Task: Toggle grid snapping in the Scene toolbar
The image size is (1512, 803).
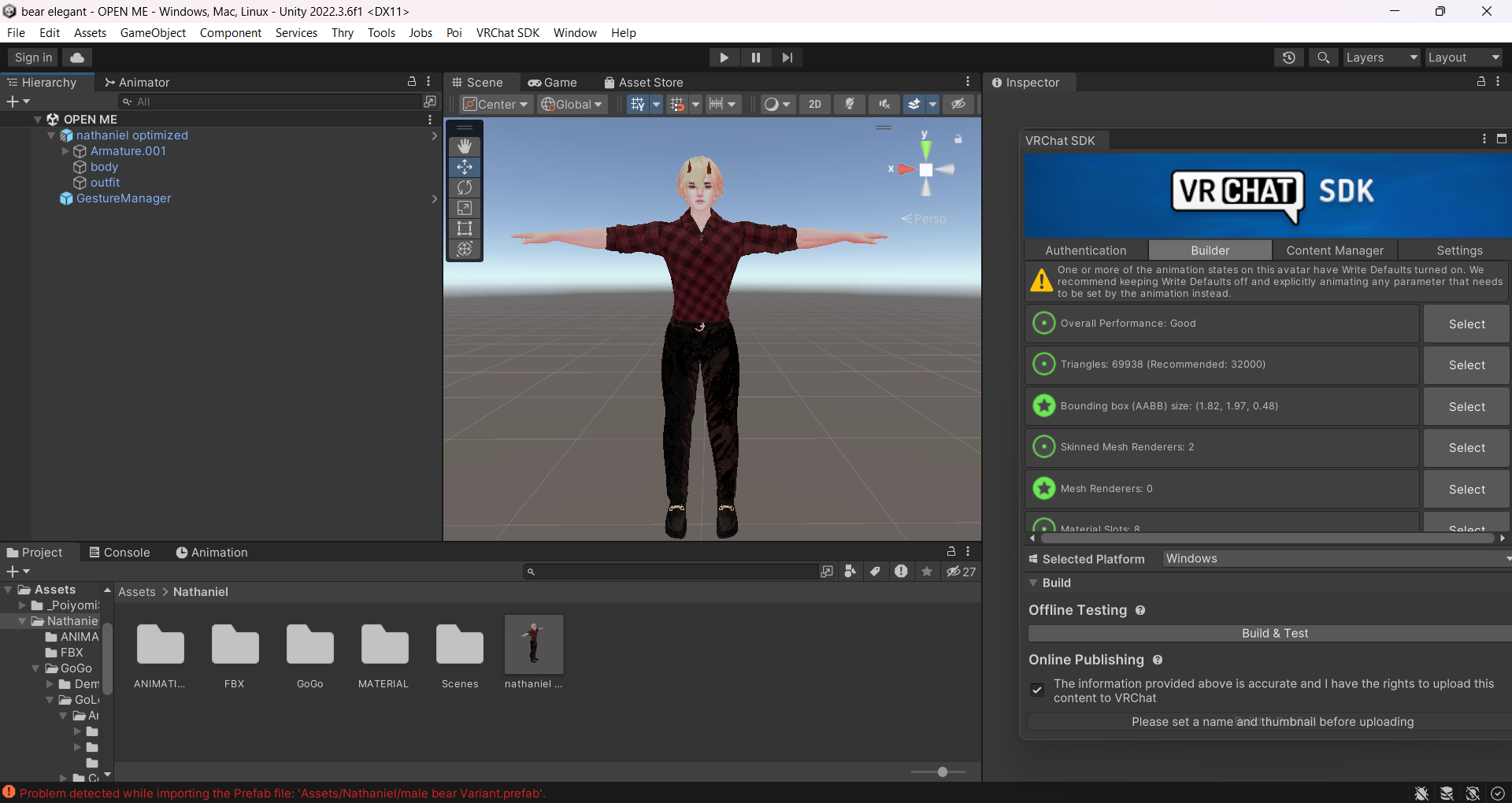Action: click(x=678, y=104)
